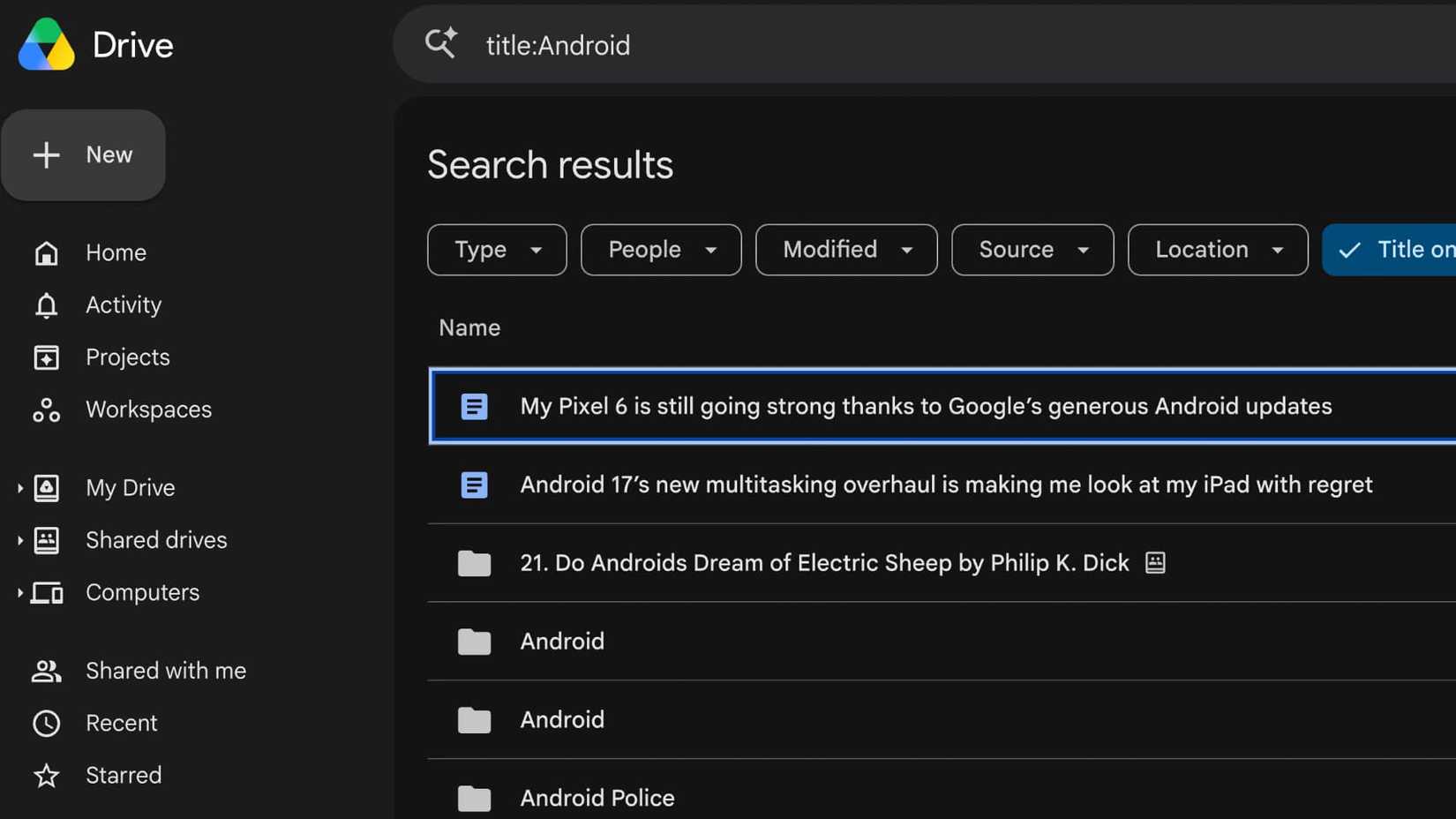This screenshot has width=1456, height=819.
Task: Go to Recent in sidebar
Action: coord(121,724)
